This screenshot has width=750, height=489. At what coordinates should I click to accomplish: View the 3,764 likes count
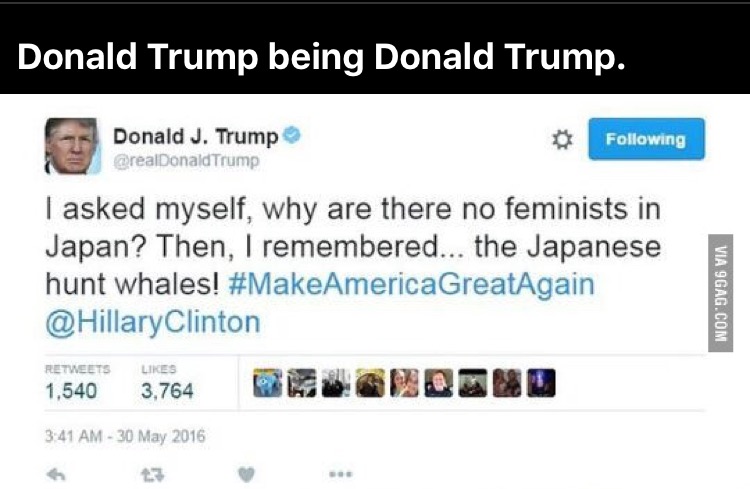click(167, 391)
